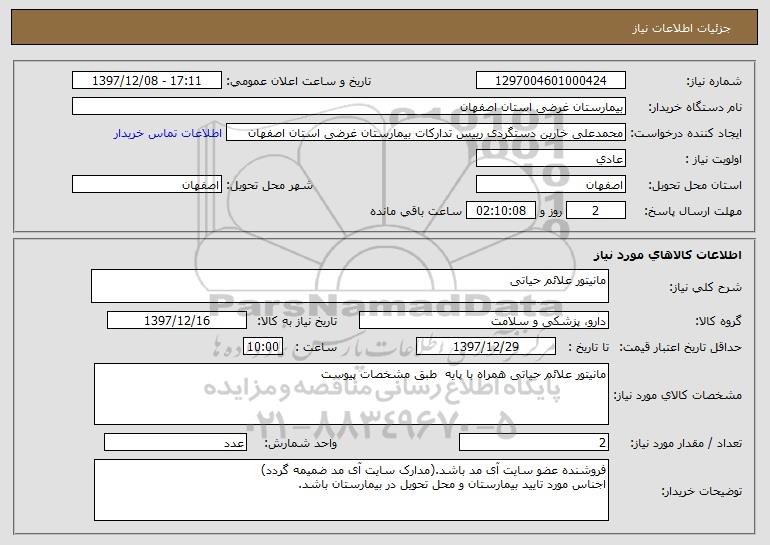Click the ساعت باقی مانده text

pos(416,211)
